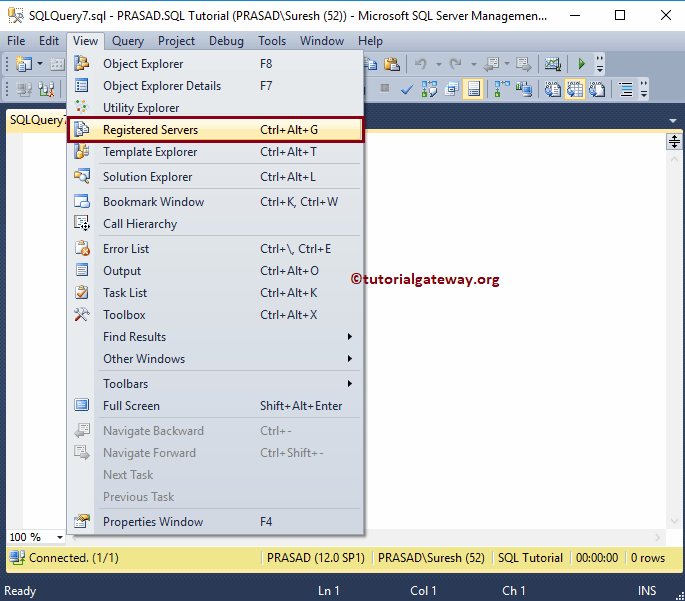Open the standard toolbar overflow options
685x601 pixels.
(x=600, y=64)
